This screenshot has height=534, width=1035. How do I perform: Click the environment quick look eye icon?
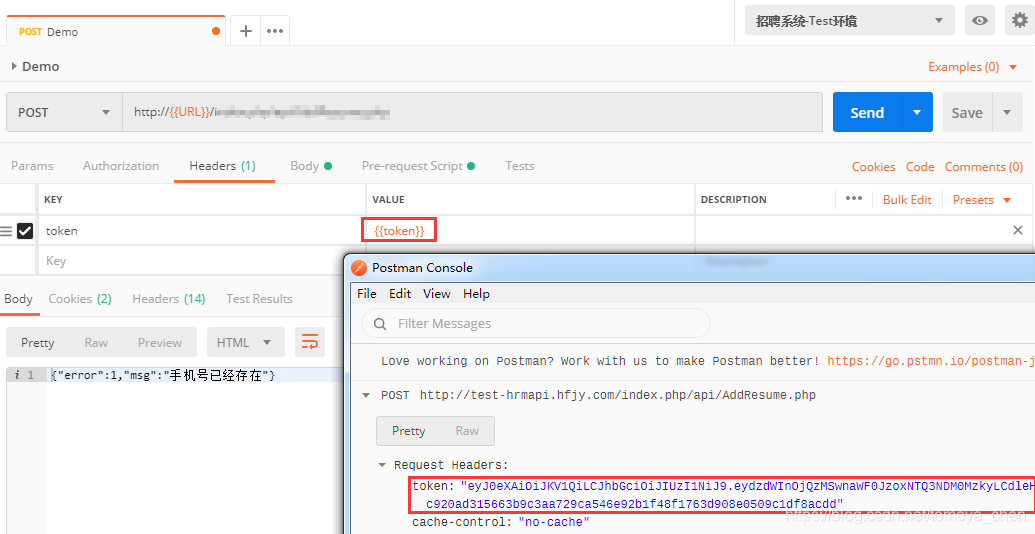(x=980, y=20)
